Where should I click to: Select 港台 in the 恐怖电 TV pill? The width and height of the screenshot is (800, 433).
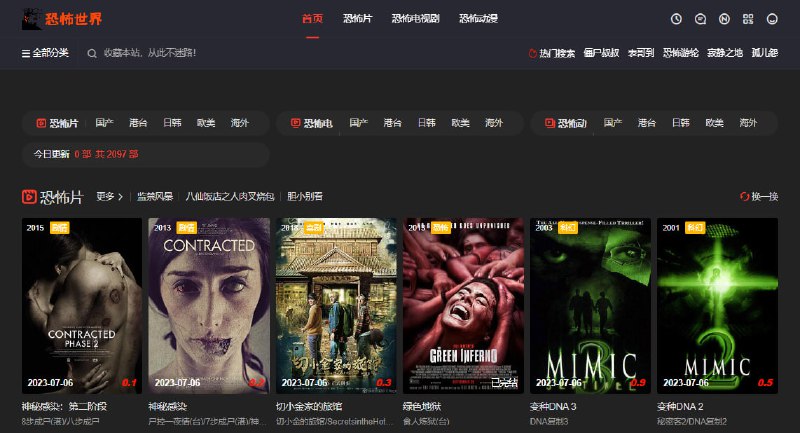pos(392,123)
